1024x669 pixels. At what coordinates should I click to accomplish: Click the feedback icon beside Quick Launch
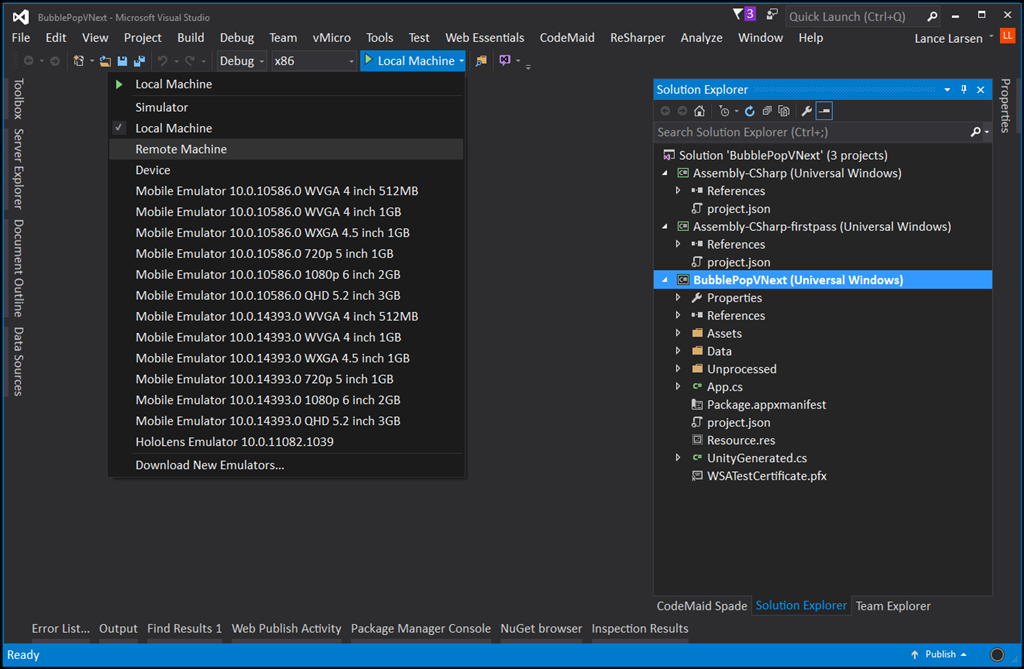pos(772,15)
